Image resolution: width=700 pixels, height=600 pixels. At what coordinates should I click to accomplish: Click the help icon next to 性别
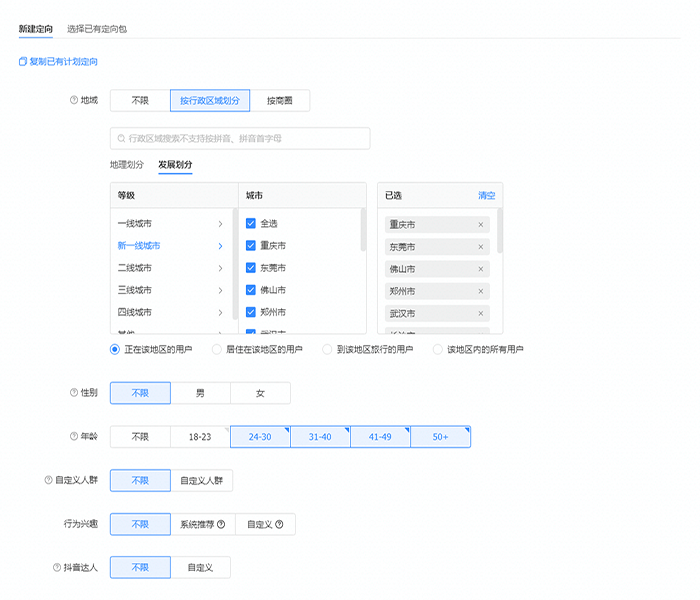click(73, 393)
